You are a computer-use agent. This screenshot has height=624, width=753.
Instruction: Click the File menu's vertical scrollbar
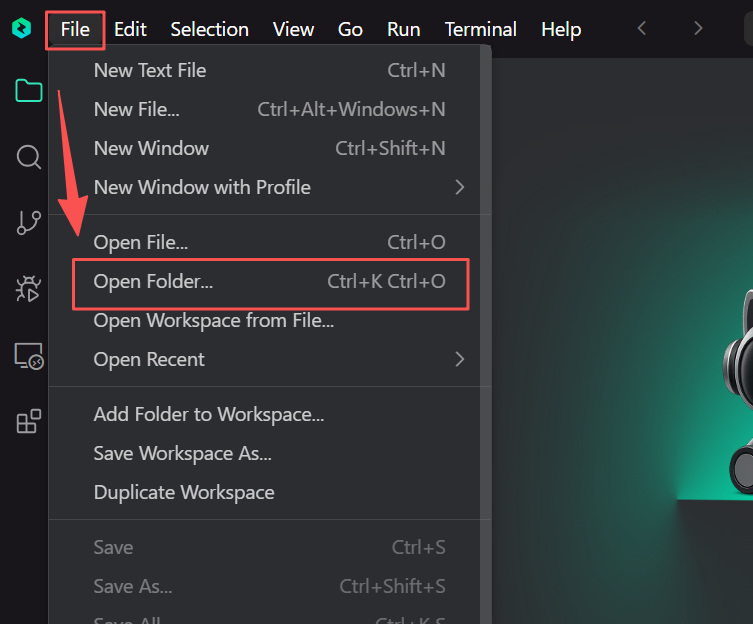[x=486, y=334]
